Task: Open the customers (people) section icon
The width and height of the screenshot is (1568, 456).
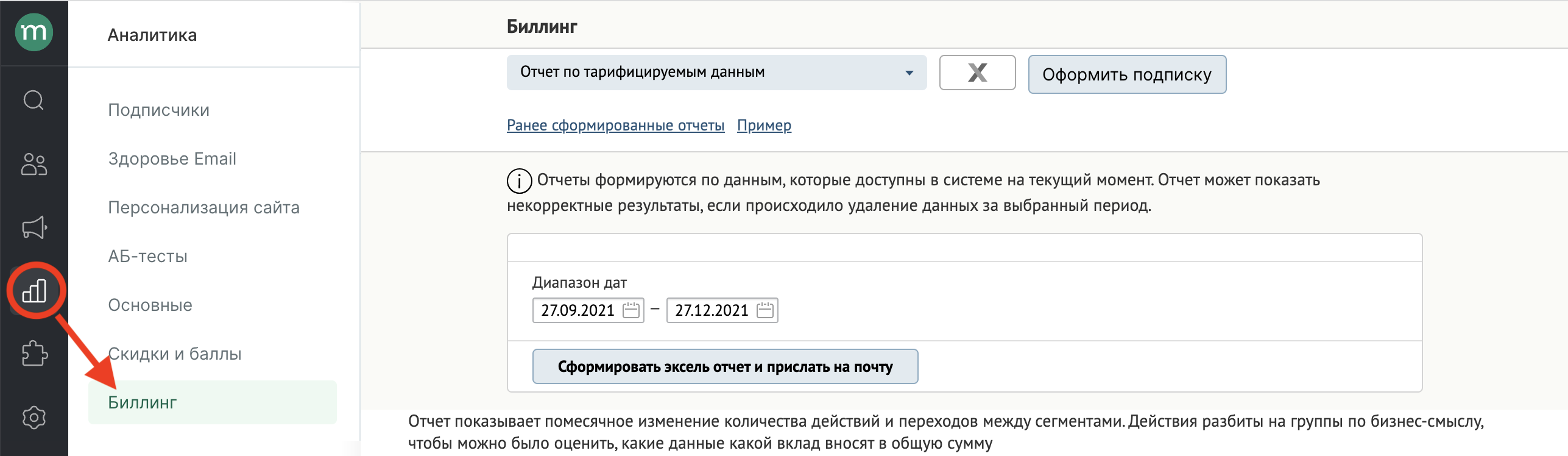Action: click(x=34, y=164)
